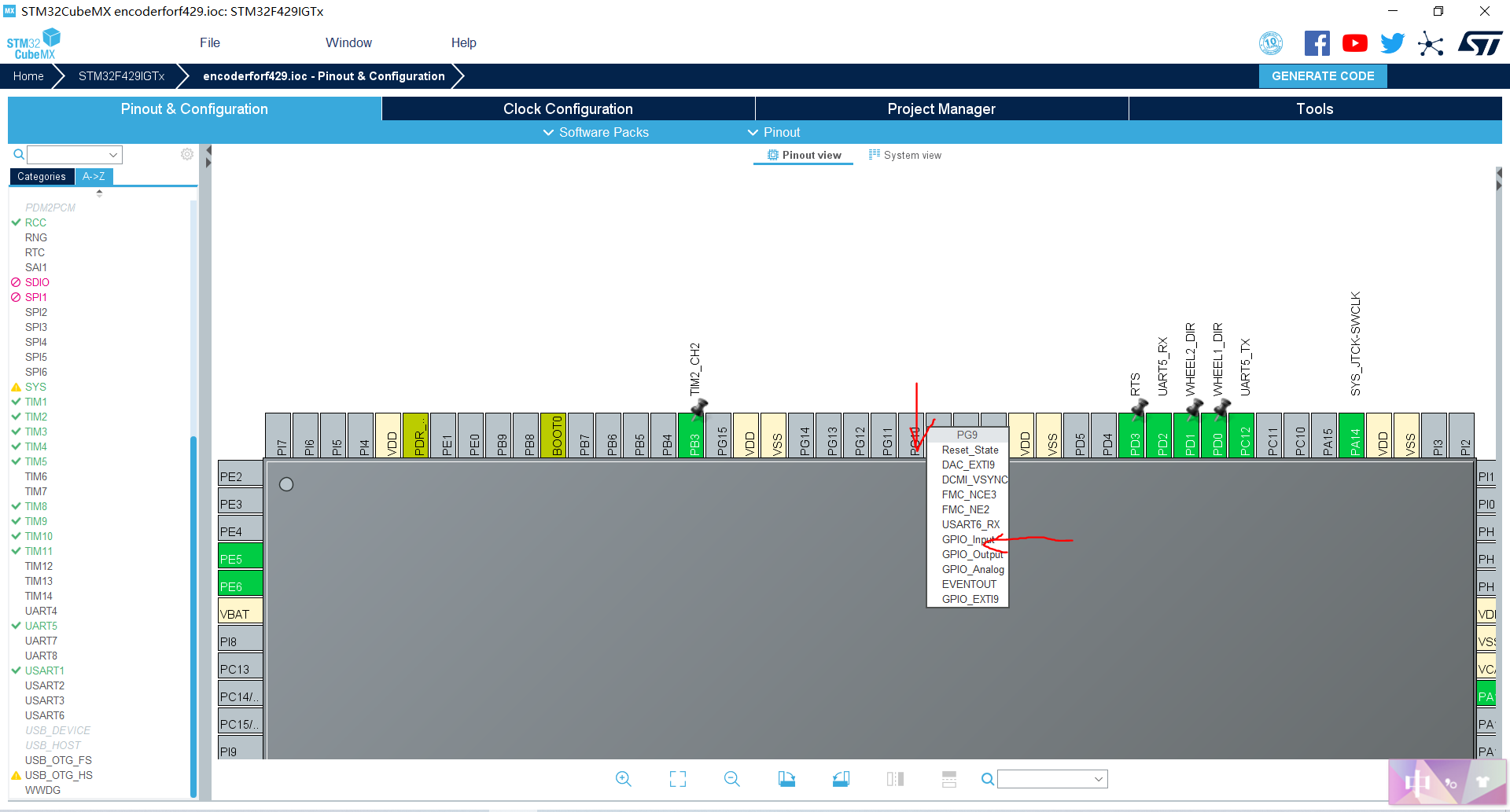Click the STM32F429IGTx breadcrumb
Image resolution: width=1510 pixels, height=812 pixels.
pyautogui.click(x=121, y=76)
